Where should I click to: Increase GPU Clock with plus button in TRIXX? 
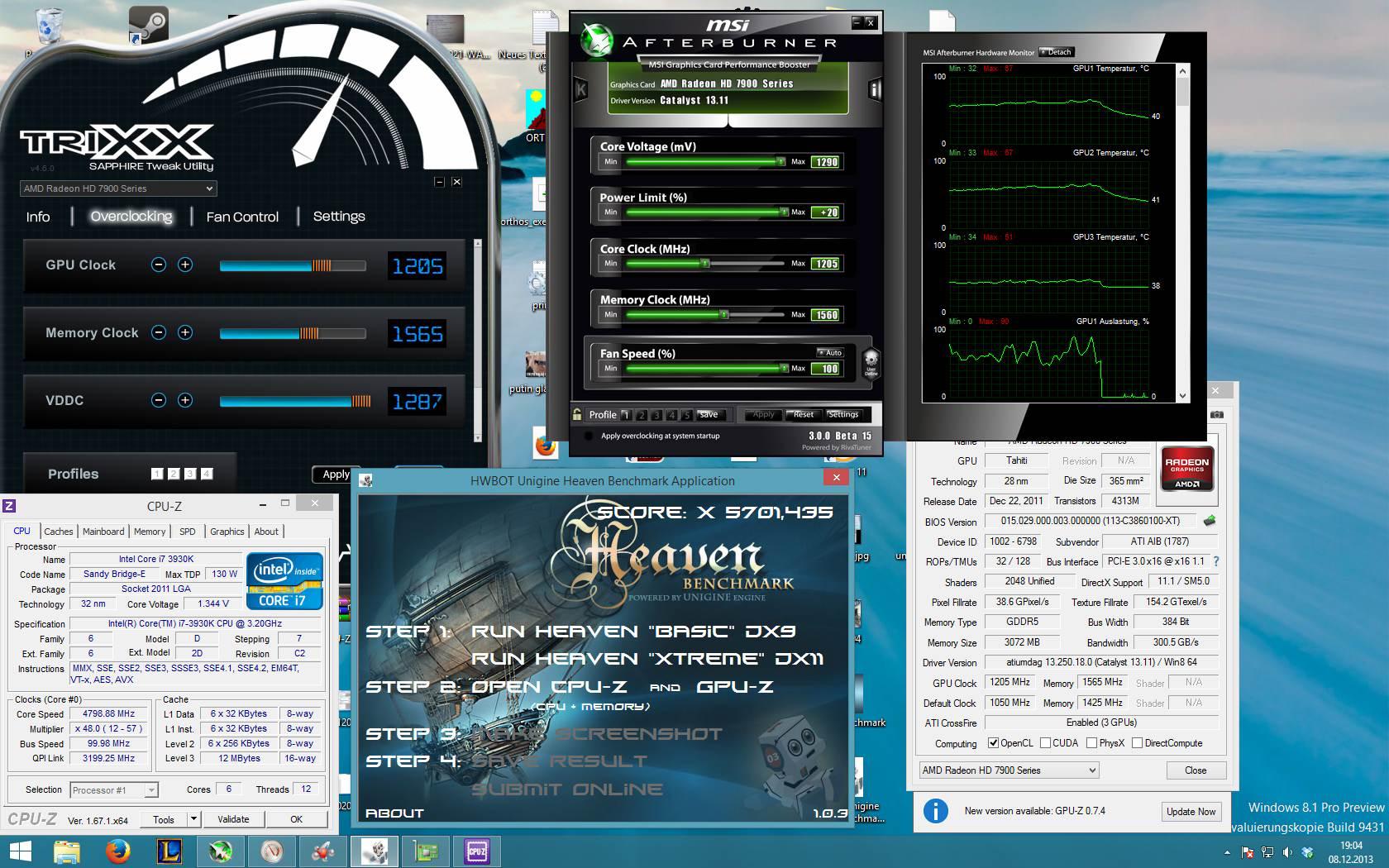(185, 265)
